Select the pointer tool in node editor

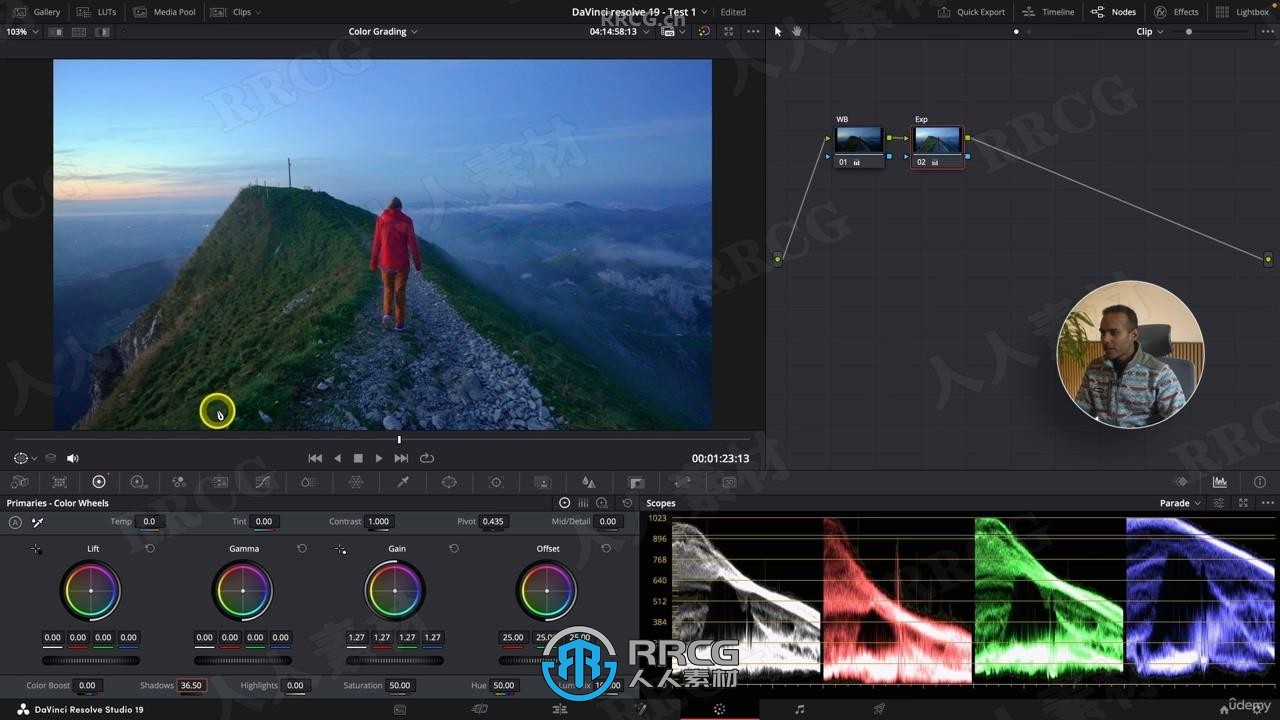coord(778,31)
